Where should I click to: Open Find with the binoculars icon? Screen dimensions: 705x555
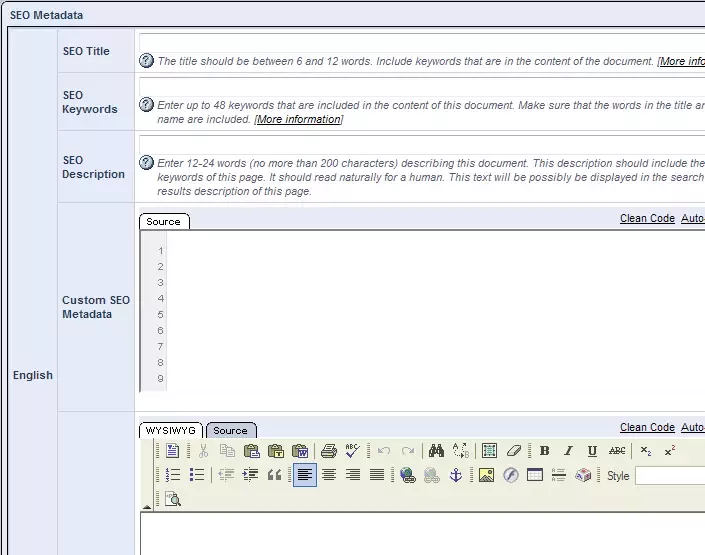click(436, 451)
